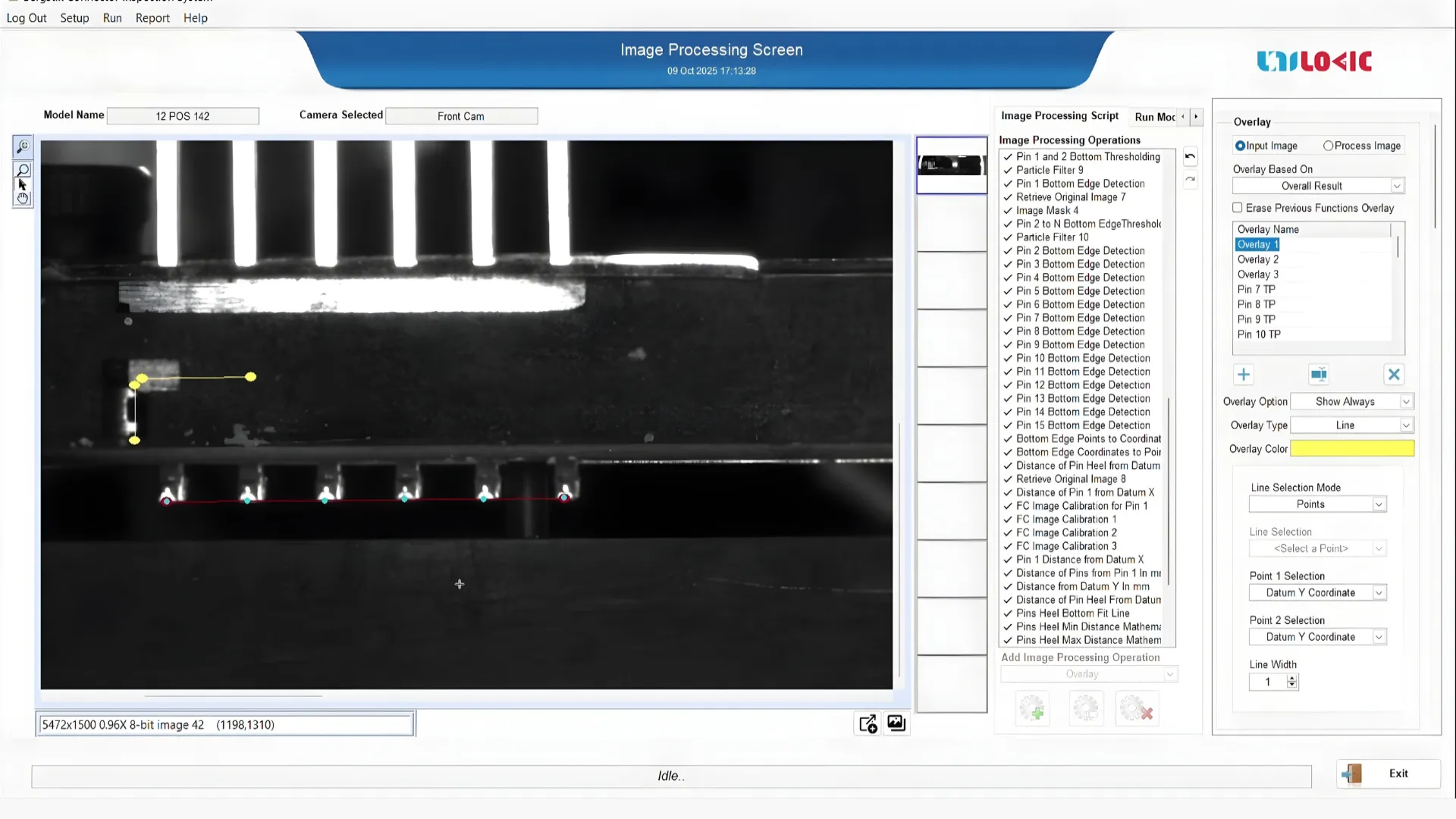The image size is (1456, 819).
Task: Open the Report menu
Action: click(152, 18)
